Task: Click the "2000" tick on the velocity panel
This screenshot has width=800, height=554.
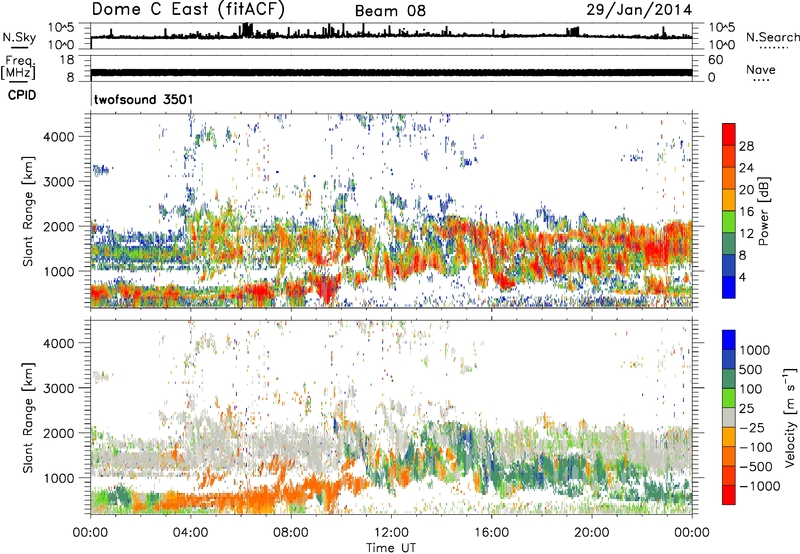Action: coord(59,433)
